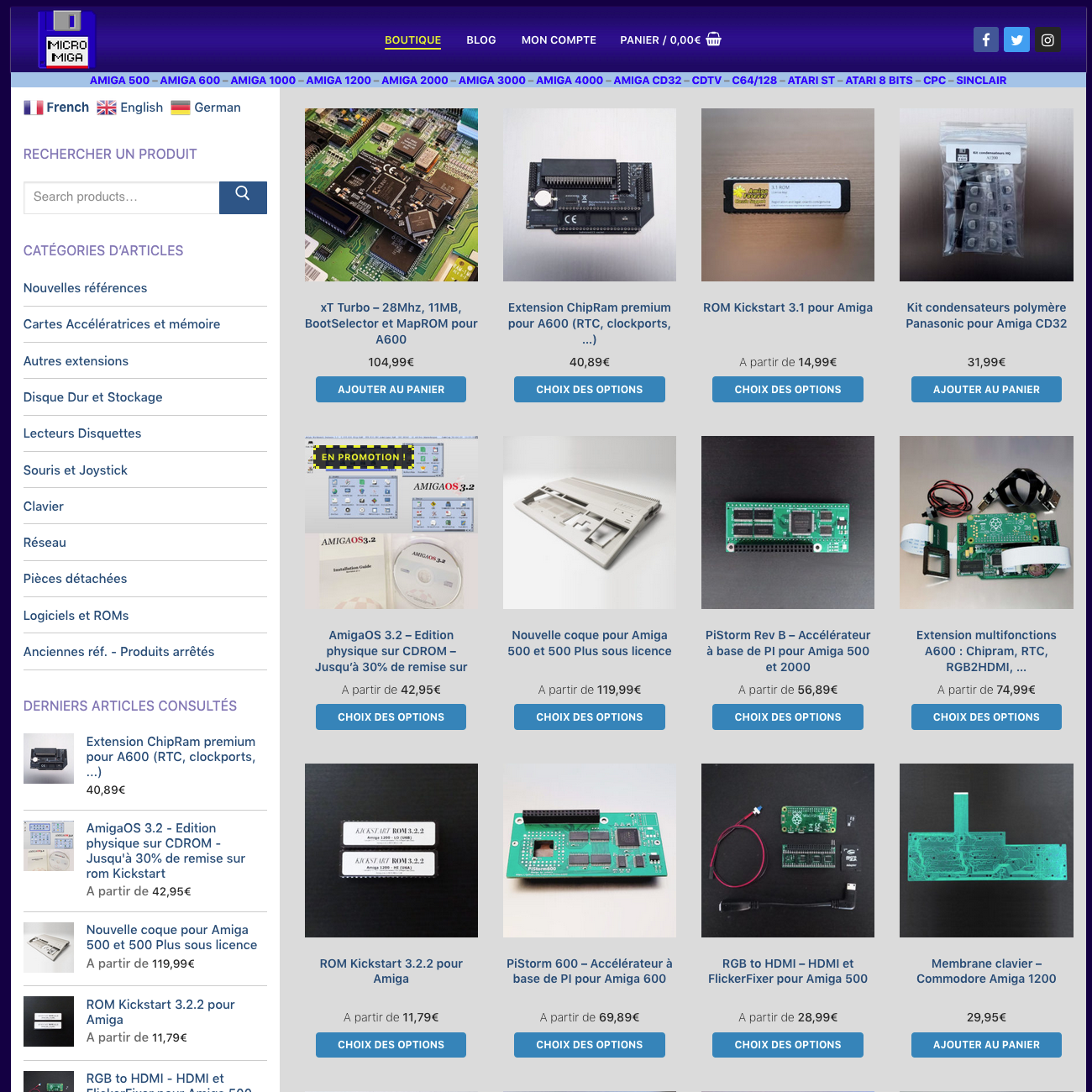Open Clavier category
The image size is (1092, 1092).
[x=44, y=507]
